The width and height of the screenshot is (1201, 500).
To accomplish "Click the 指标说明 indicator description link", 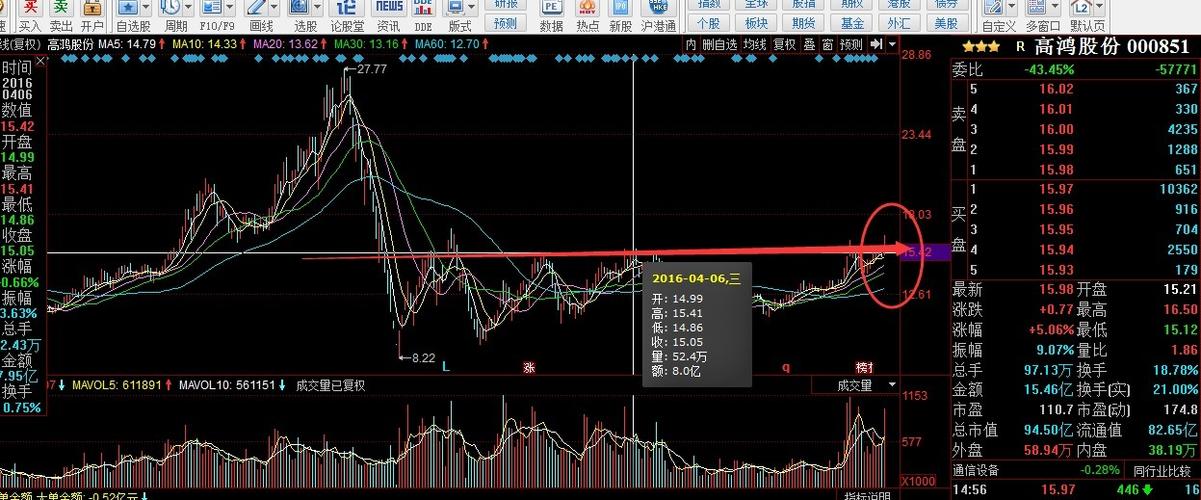I will point(867,496).
